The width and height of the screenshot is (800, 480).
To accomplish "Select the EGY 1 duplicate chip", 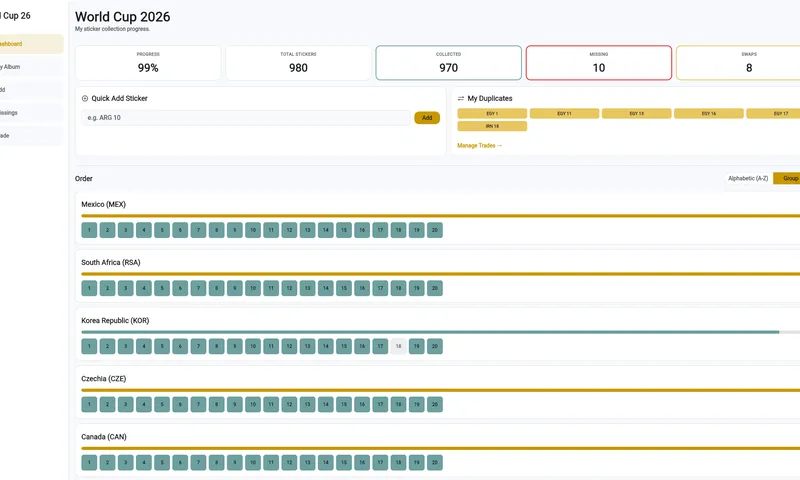I will click(492, 114).
